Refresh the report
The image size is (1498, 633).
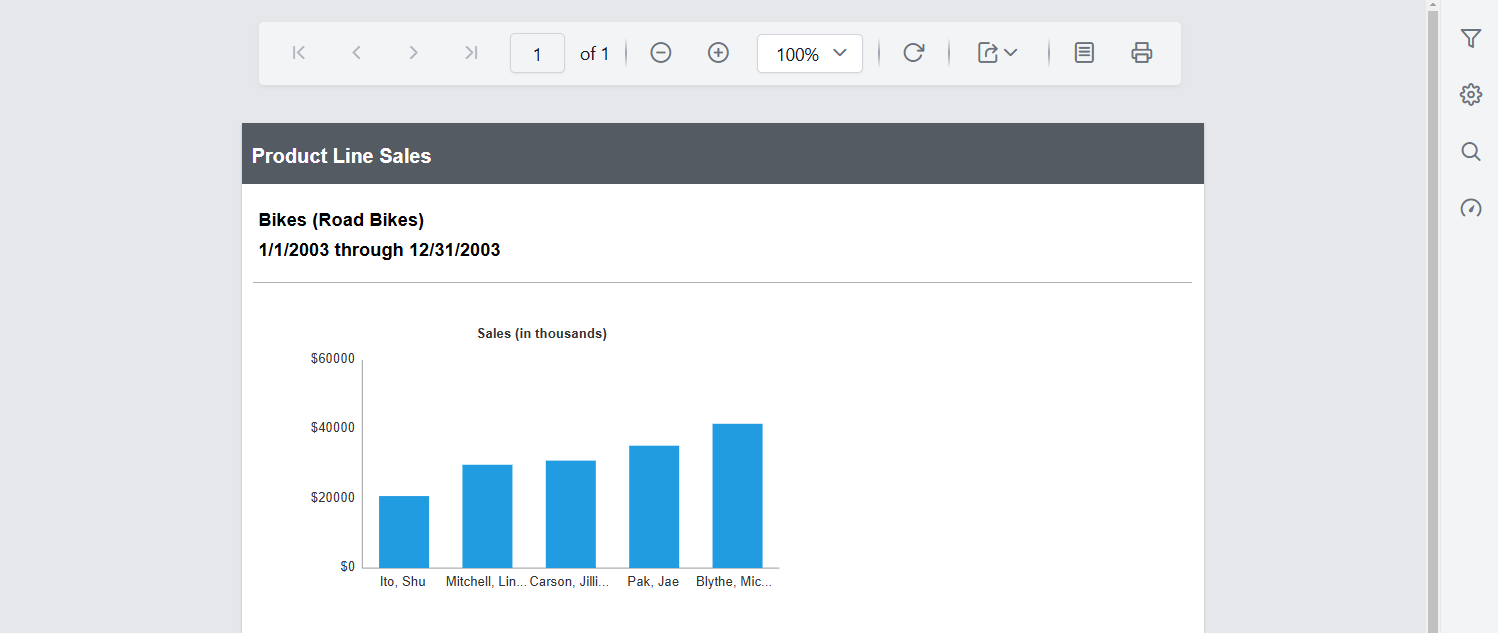tap(913, 53)
